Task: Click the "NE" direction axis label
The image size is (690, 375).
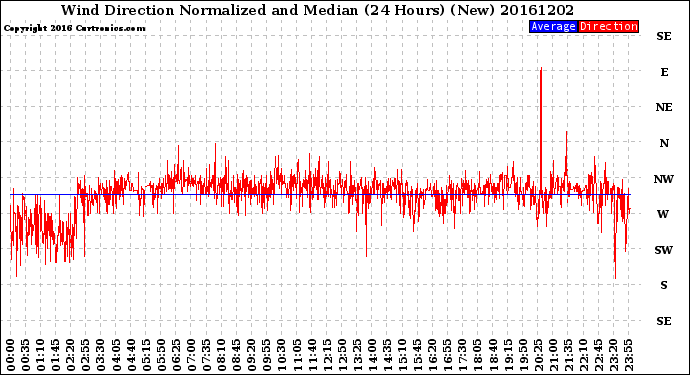Action: (664, 107)
